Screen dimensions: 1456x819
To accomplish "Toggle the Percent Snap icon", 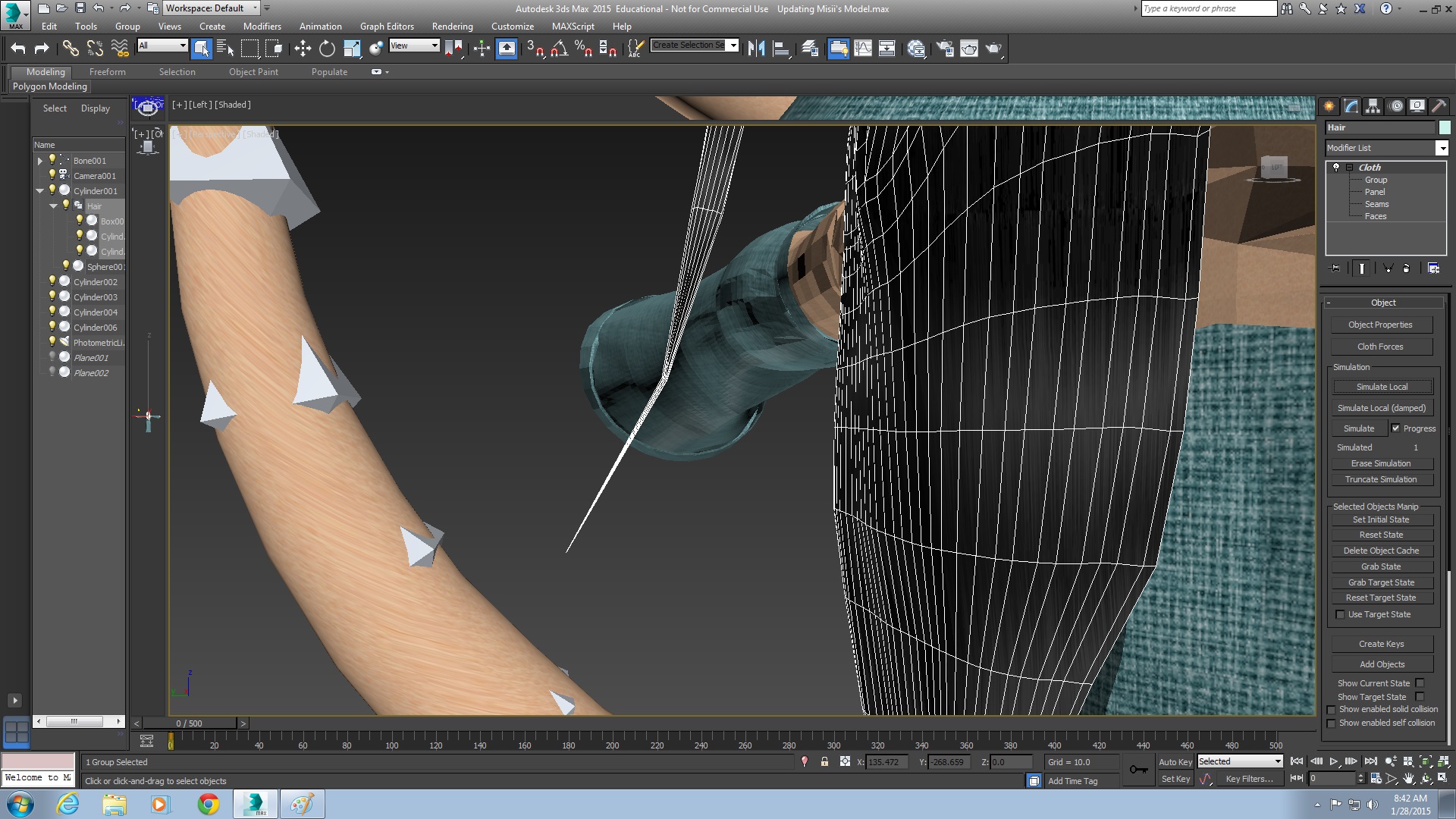I will coord(583,49).
